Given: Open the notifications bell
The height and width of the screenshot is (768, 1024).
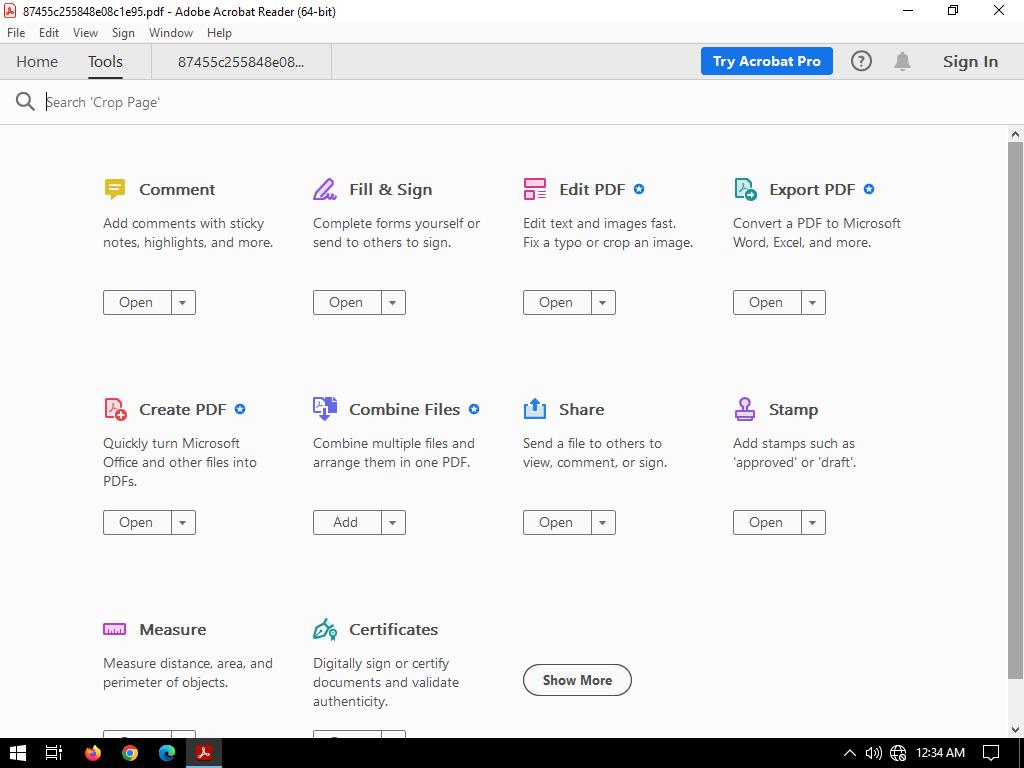Looking at the screenshot, I should click(x=902, y=61).
